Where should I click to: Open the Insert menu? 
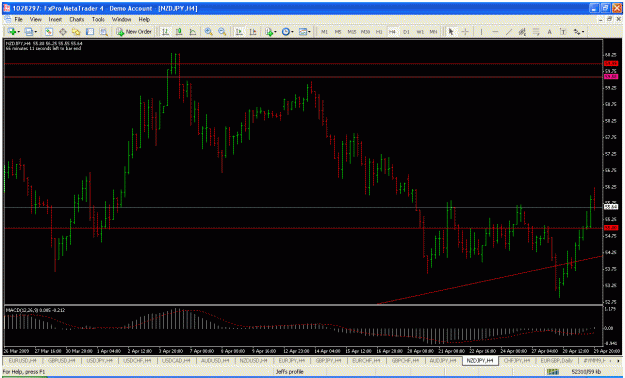(55, 19)
